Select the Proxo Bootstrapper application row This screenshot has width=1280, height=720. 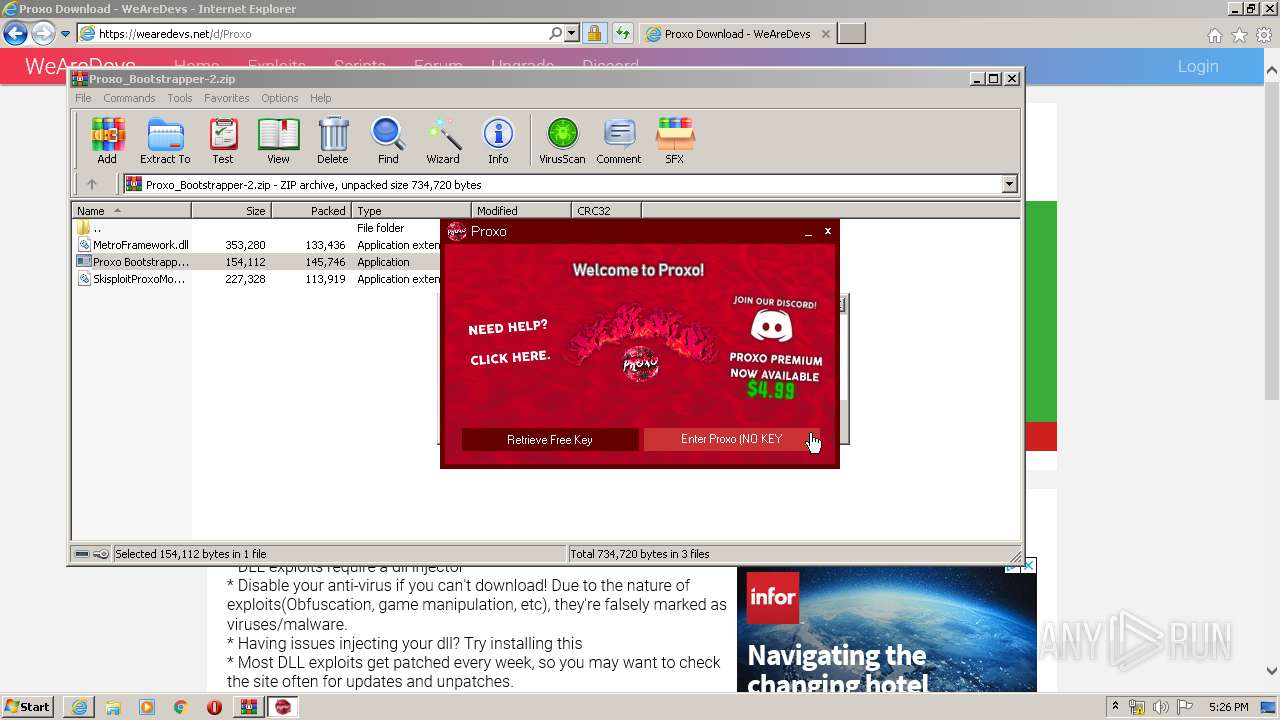[x=257, y=262]
